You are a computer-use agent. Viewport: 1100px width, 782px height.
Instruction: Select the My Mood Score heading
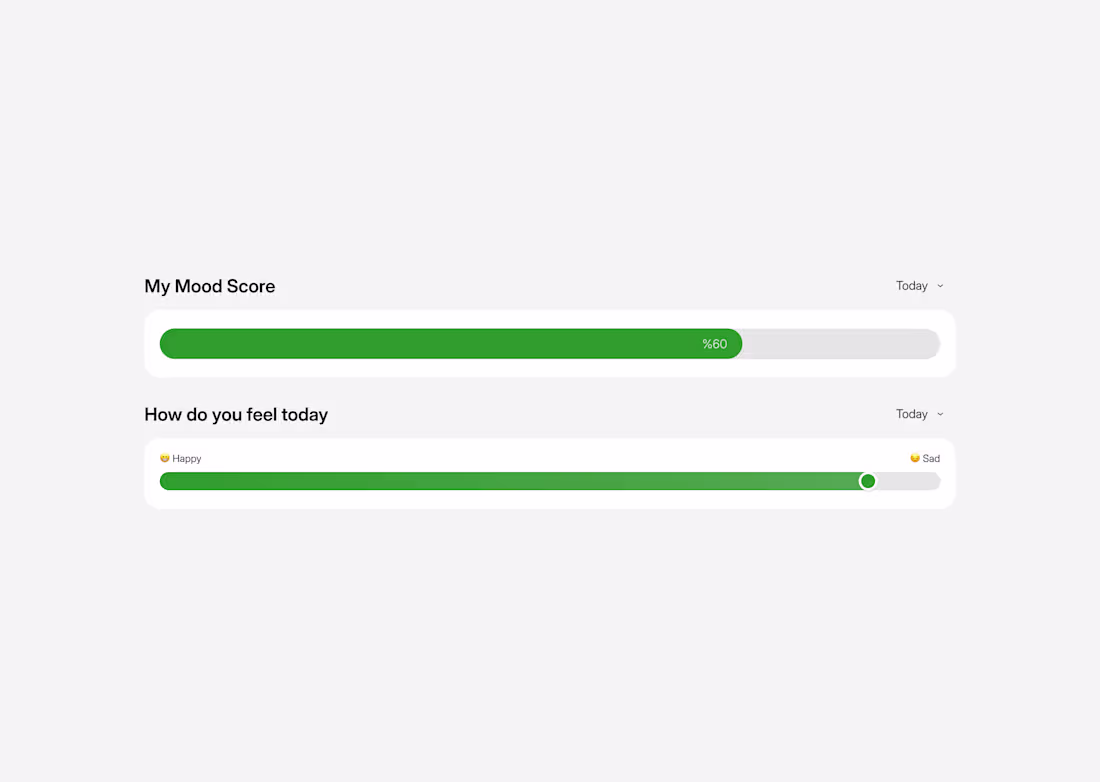[209, 286]
